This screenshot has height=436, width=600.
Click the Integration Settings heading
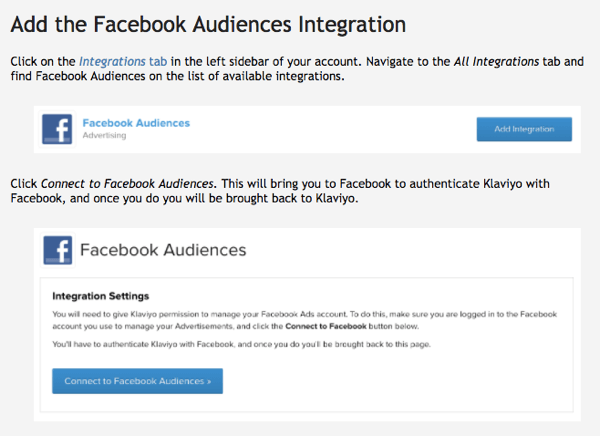(101, 296)
